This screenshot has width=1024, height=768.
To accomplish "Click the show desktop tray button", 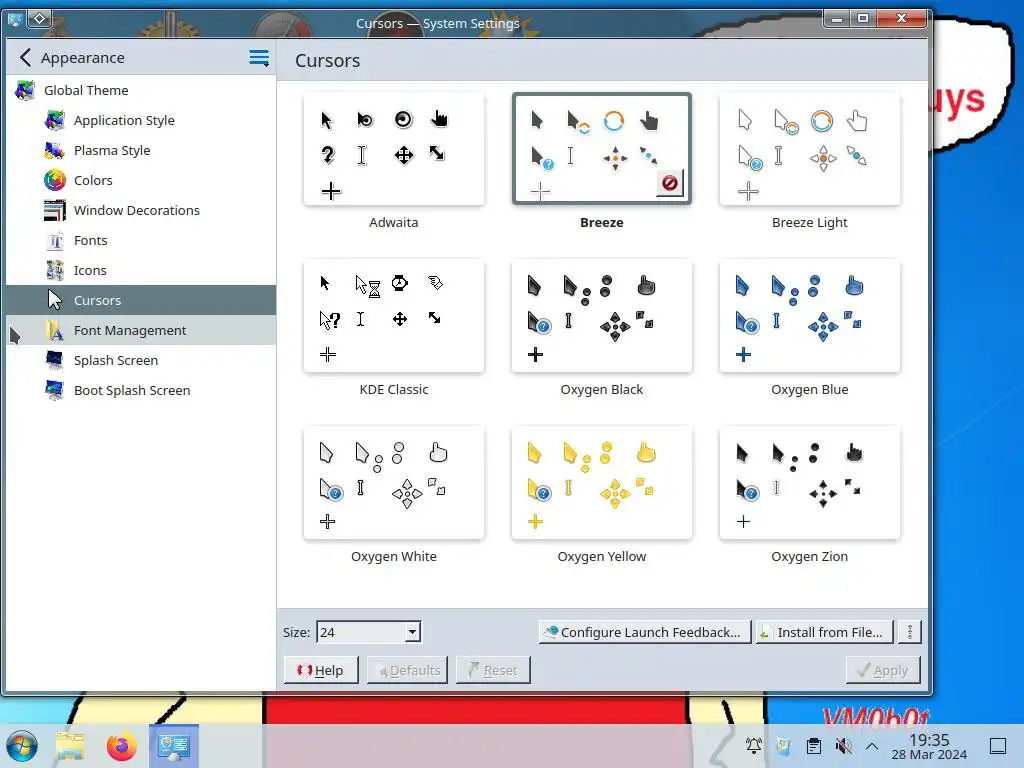I will pos(998,745).
